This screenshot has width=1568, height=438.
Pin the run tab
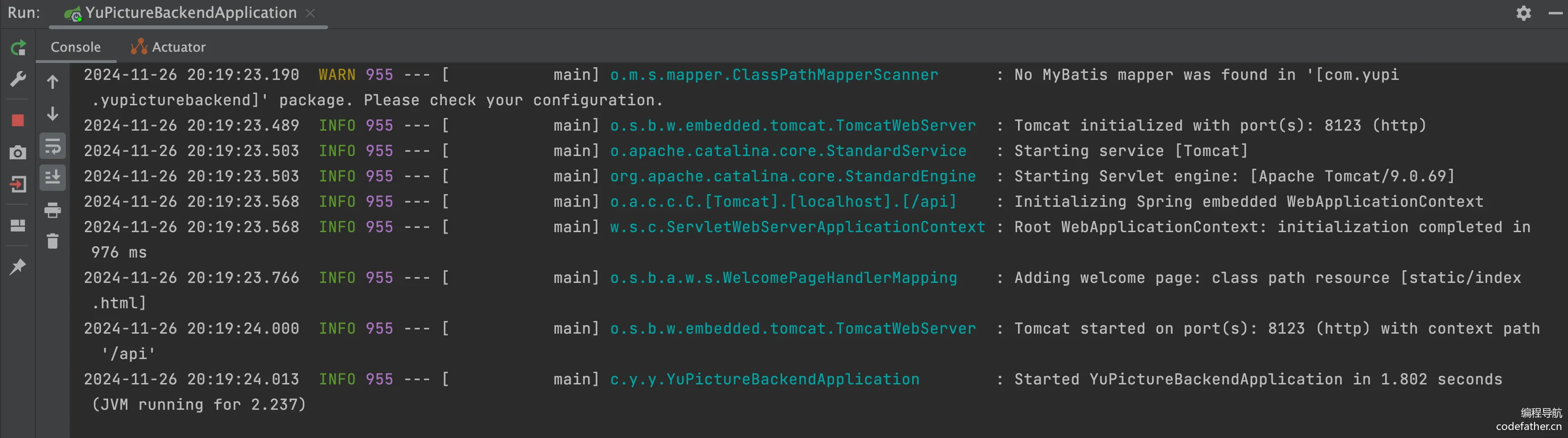pos(18,266)
